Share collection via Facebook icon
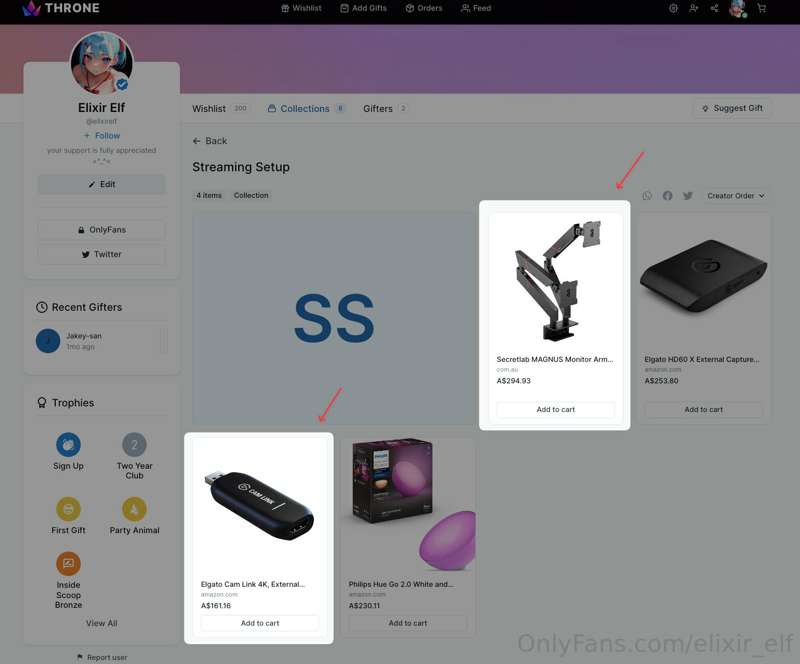This screenshot has height=664, width=800. [x=667, y=195]
